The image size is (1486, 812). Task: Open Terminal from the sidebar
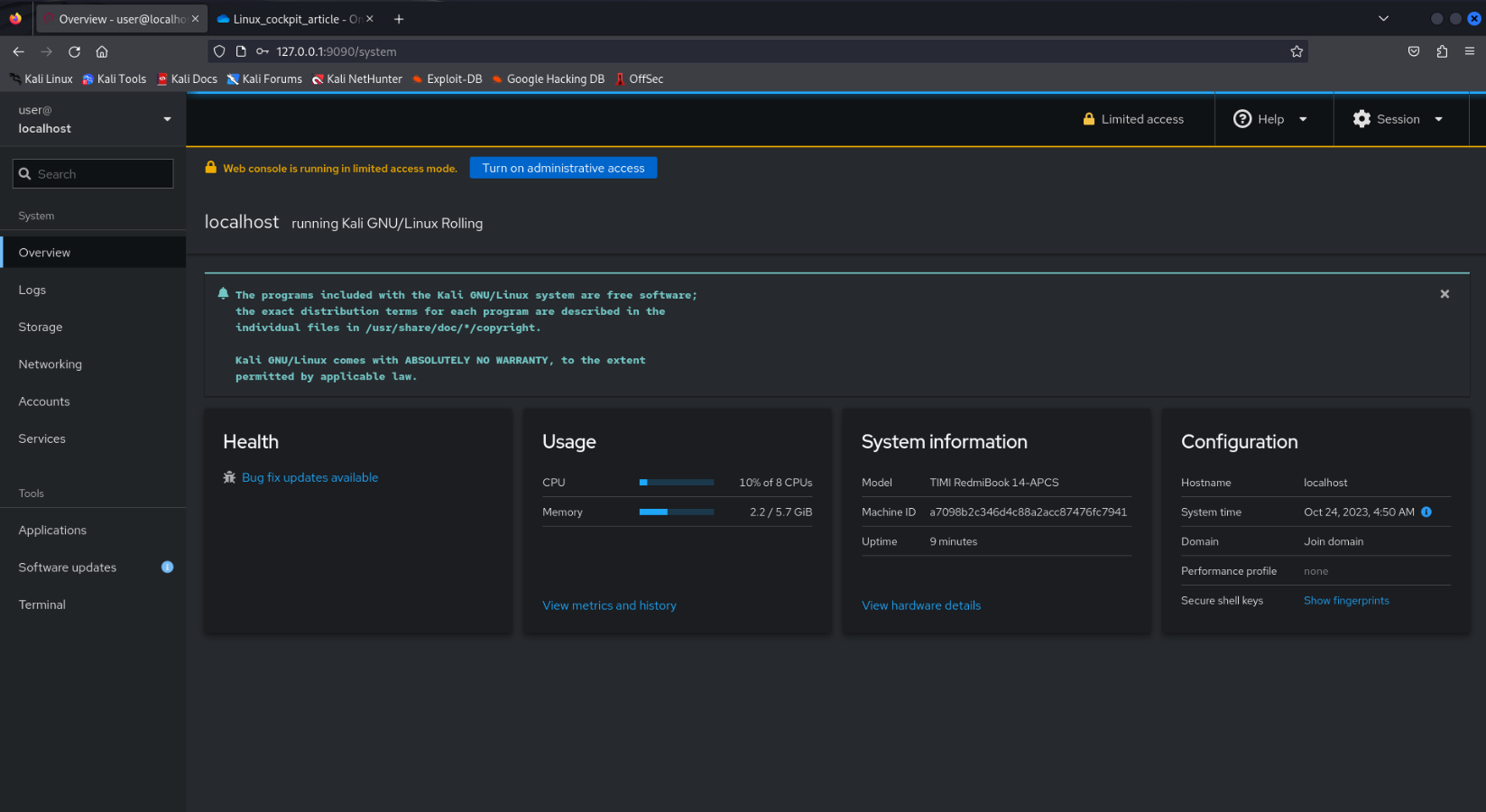(42, 604)
